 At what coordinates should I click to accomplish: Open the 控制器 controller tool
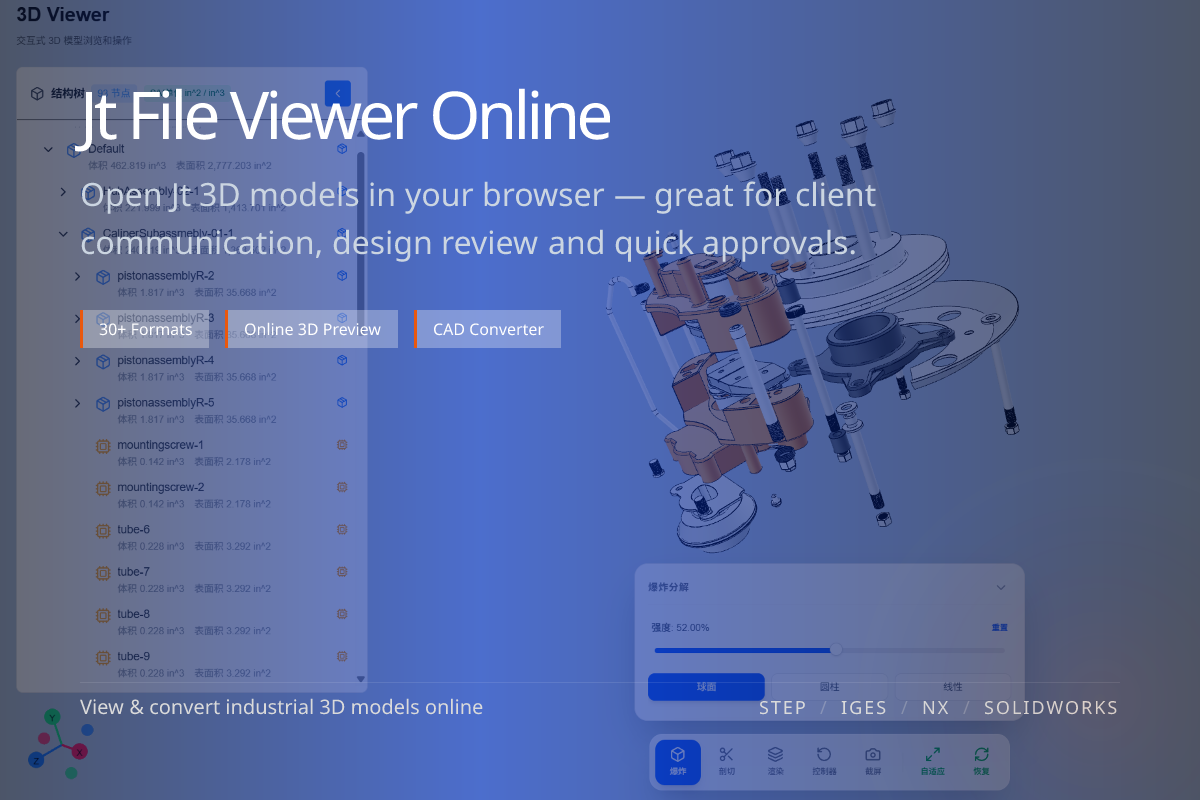click(x=824, y=761)
